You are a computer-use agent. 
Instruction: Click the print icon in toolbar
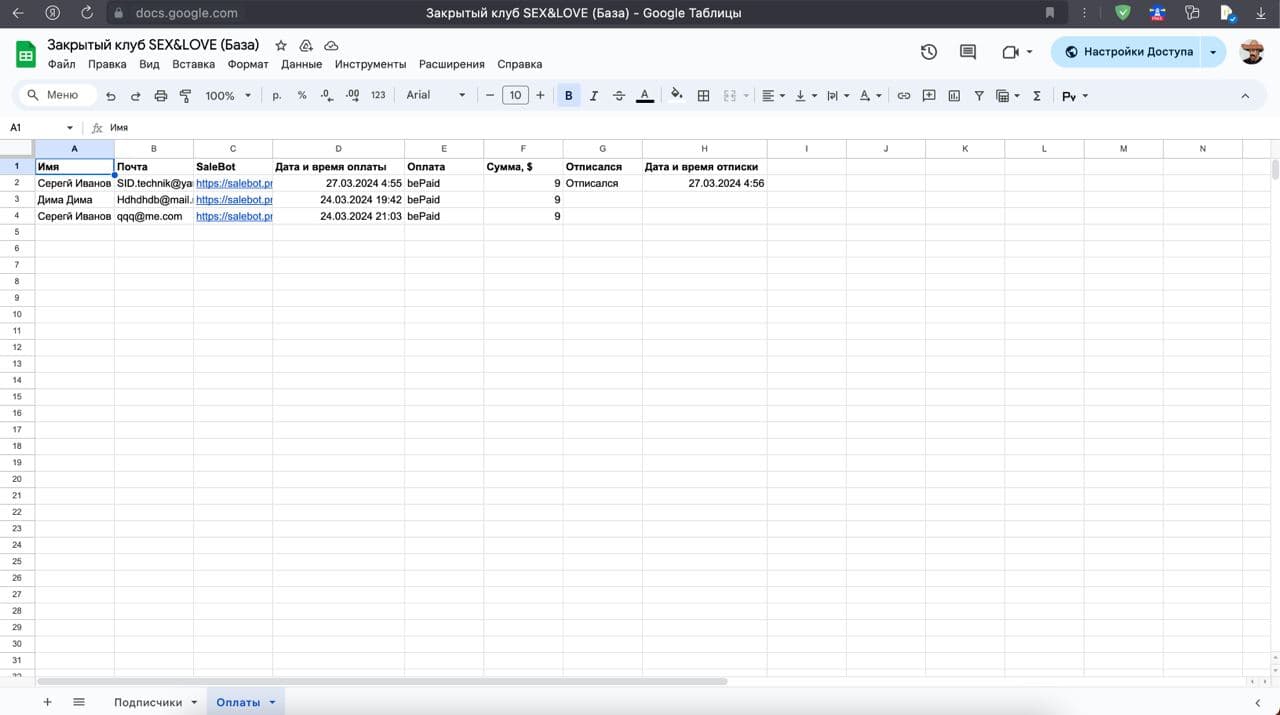(161, 96)
